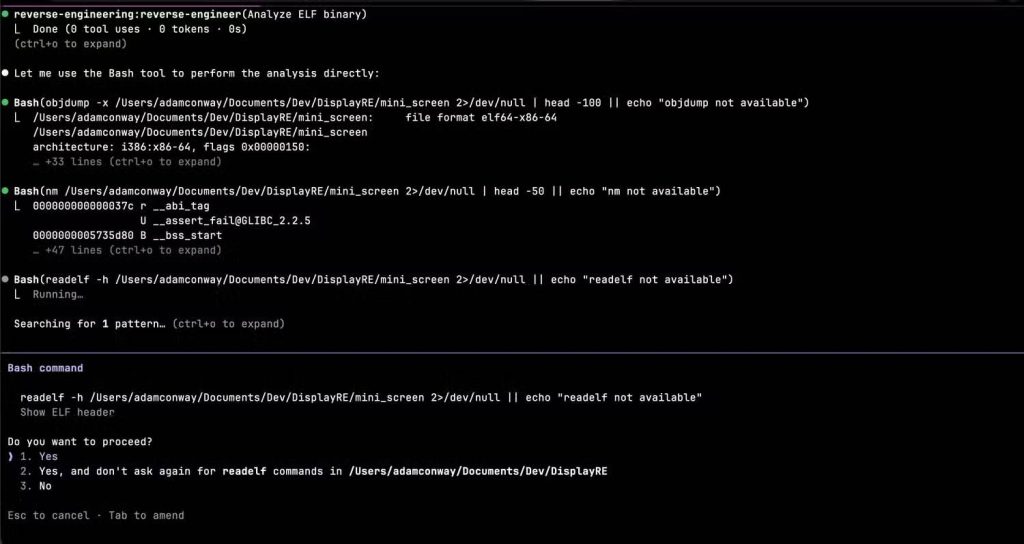Image resolution: width=1024 pixels, height=544 pixels.
Task: Click Tab to amend hint
Action: click(146, 515)
